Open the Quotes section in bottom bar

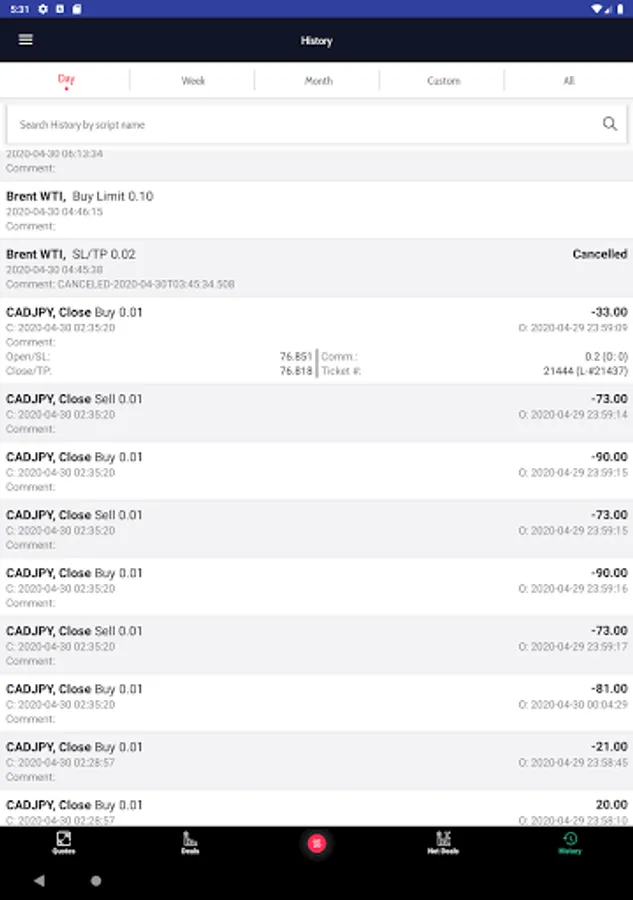(64, 843)
